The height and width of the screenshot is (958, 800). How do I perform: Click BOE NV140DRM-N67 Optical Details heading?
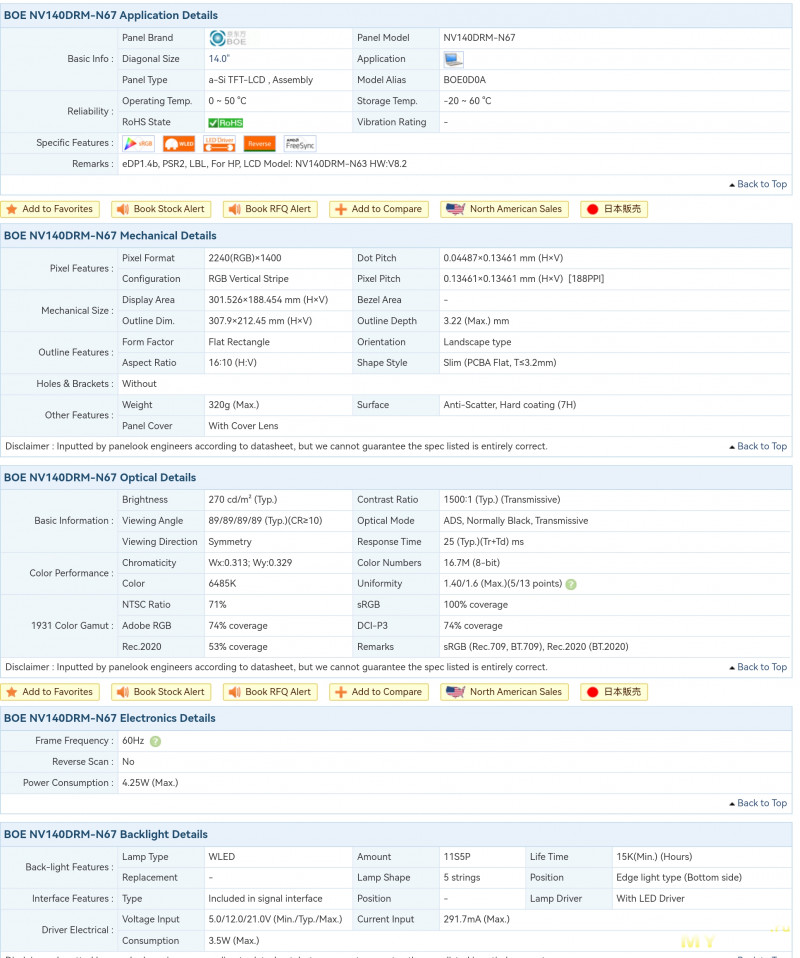click(100, 478)
